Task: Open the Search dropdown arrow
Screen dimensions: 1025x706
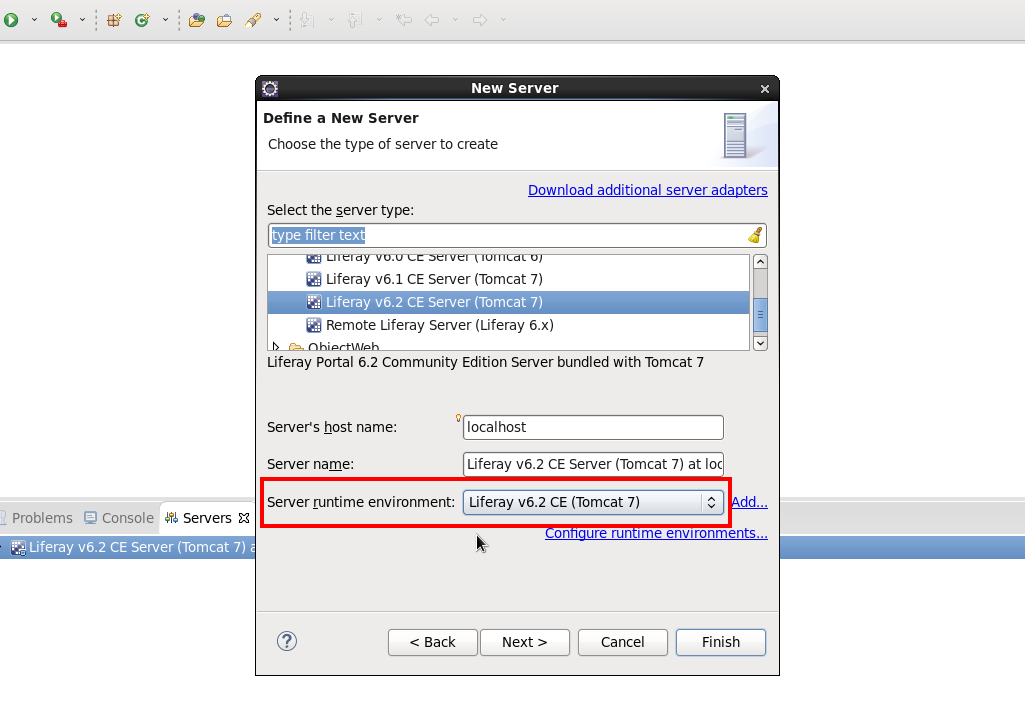Action: pos(277,20)
